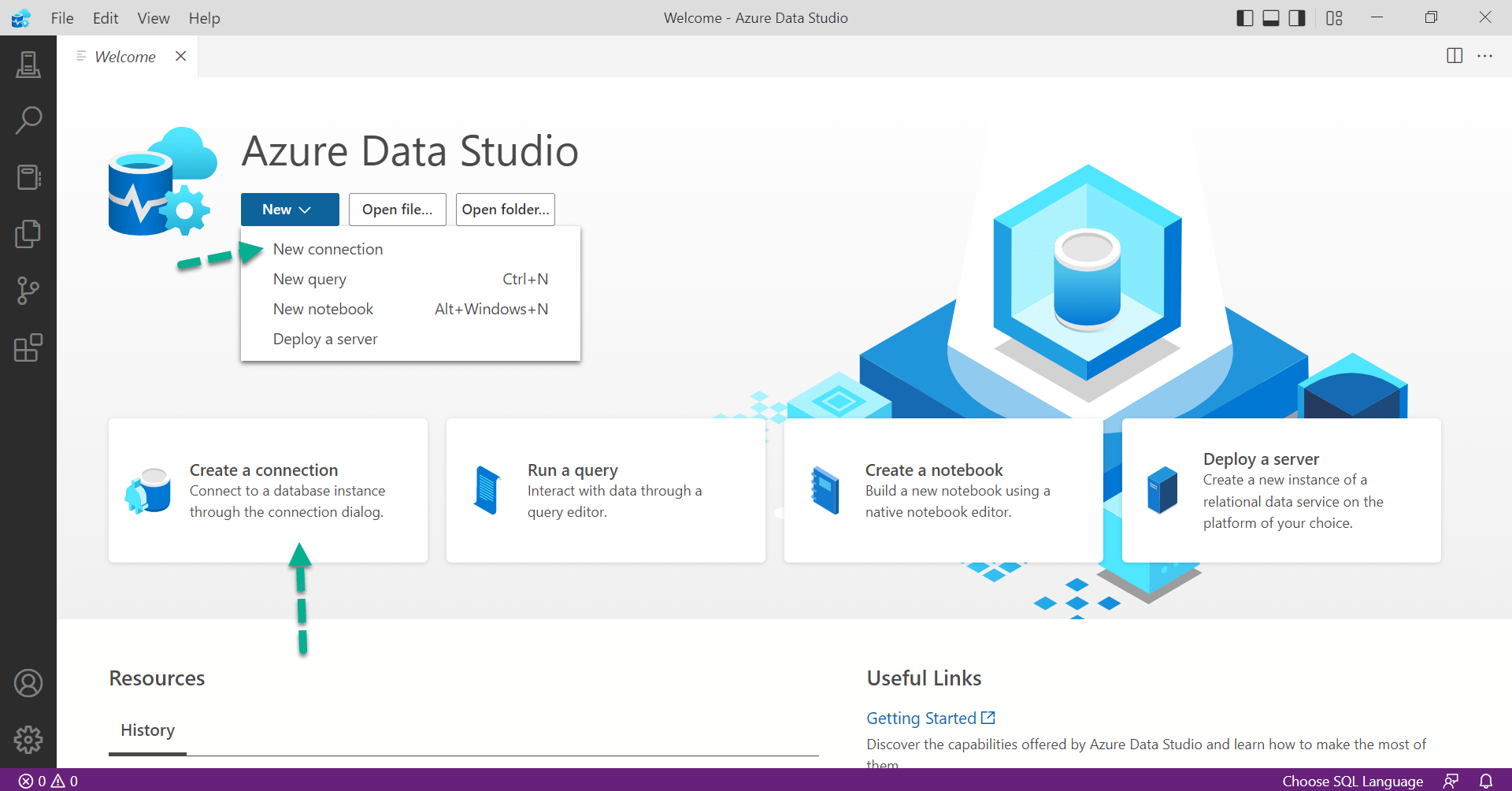Click the Azure Data Studio app icon

[x=21, y=18]
